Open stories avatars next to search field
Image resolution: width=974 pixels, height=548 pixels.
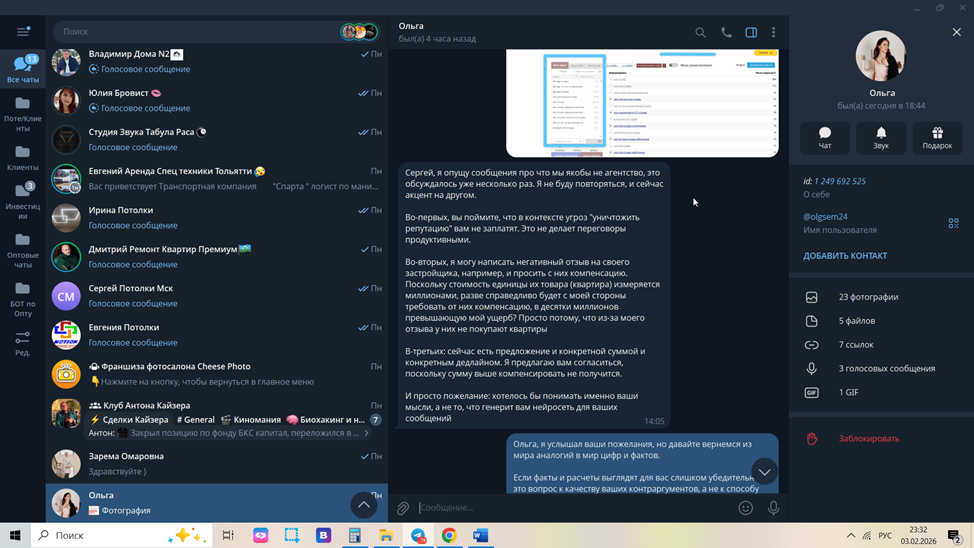pos(359,32)
